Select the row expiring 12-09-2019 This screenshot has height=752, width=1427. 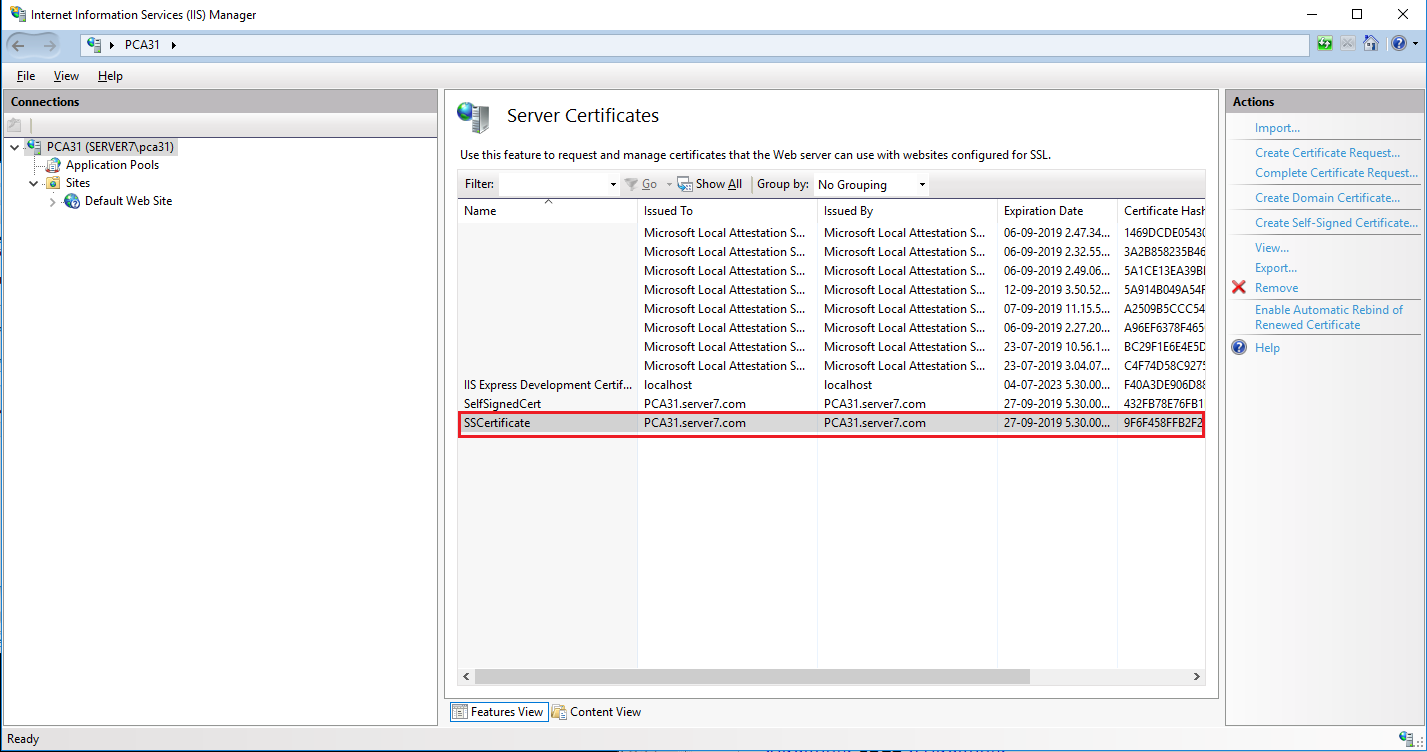click(x=831, y=290)
